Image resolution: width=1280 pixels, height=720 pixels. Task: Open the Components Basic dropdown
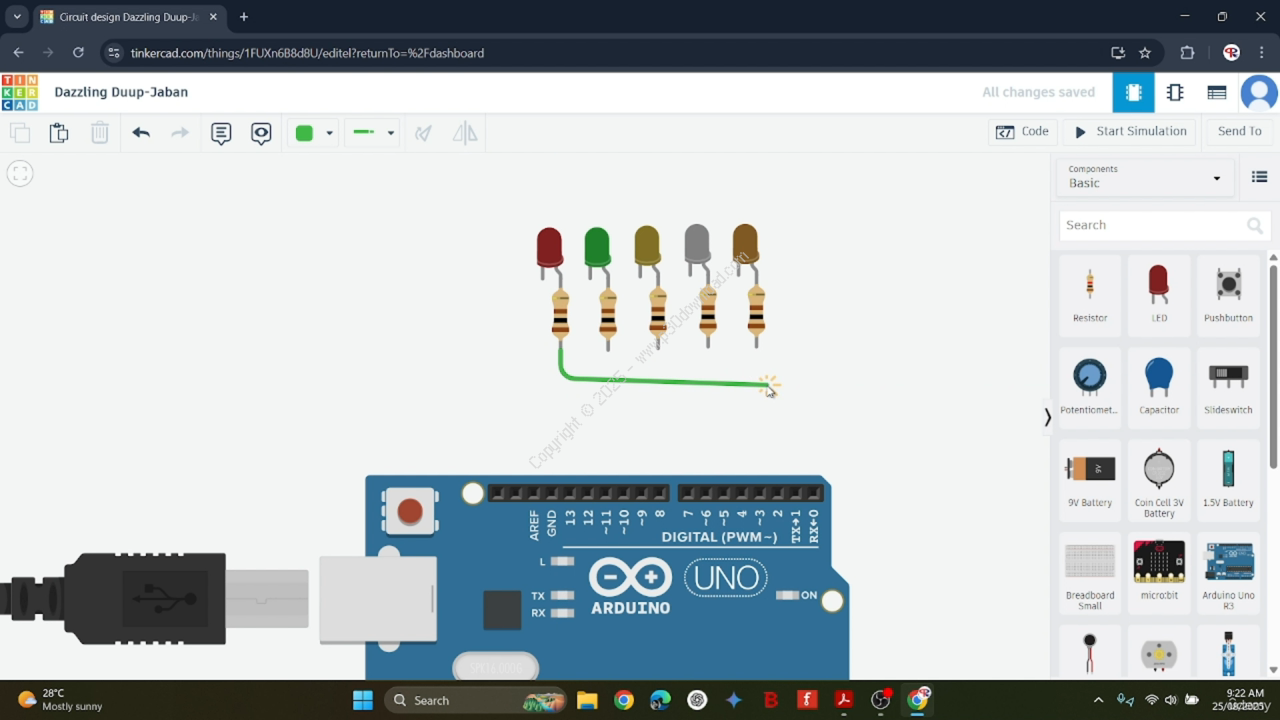(x=1144, y=177)
